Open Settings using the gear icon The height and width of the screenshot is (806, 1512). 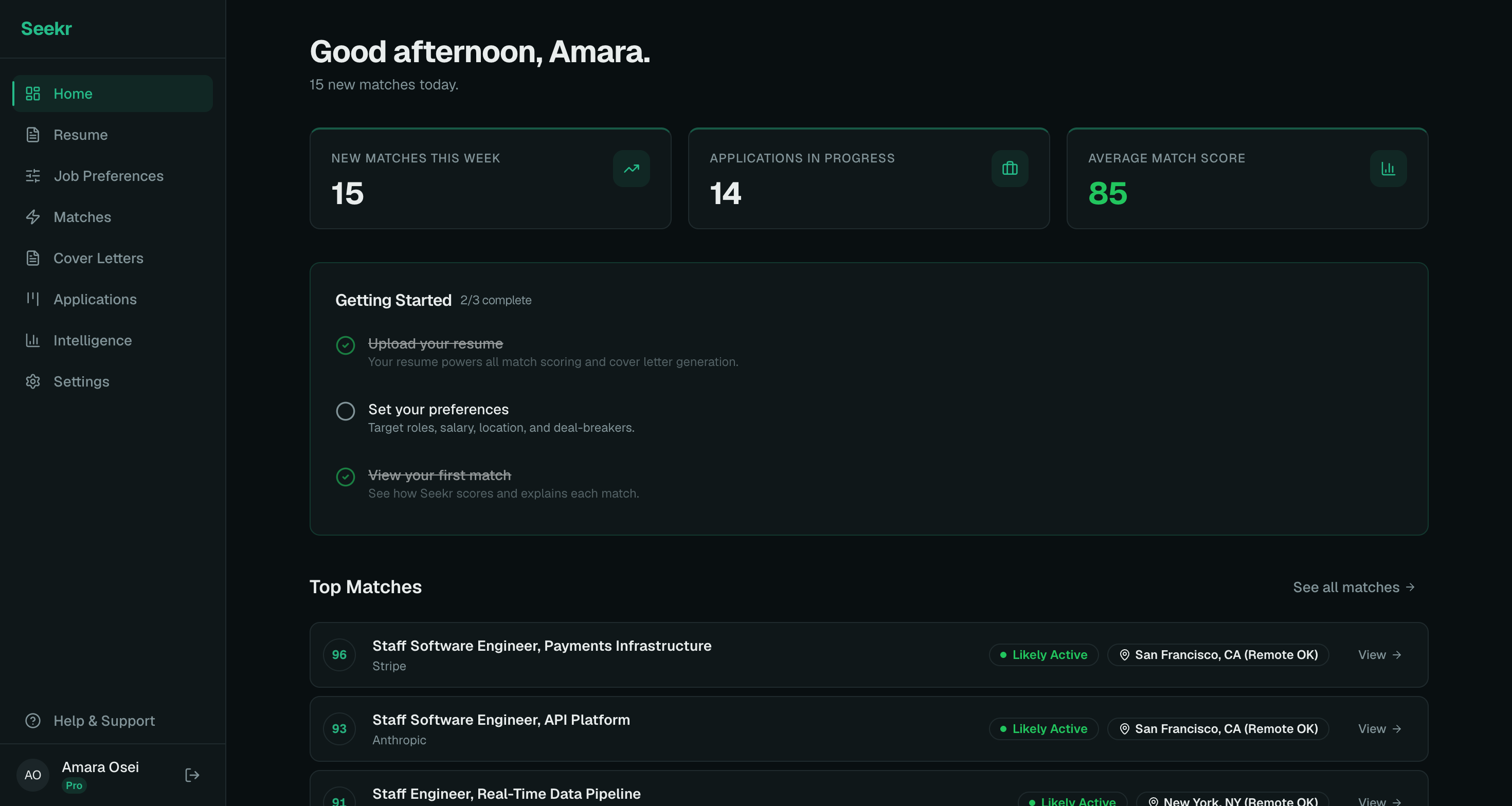(32, 381)
